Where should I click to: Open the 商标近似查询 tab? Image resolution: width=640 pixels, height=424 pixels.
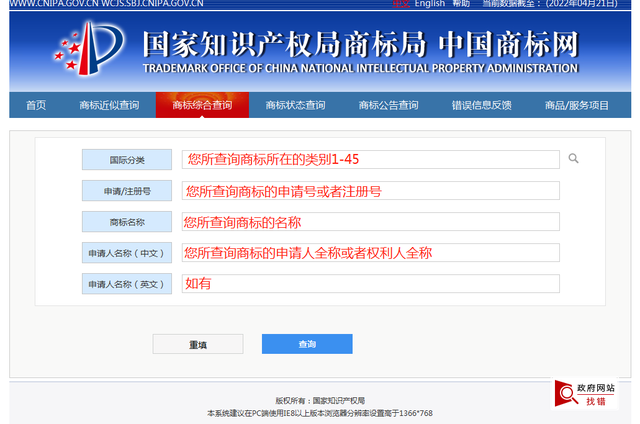point(109,105)
